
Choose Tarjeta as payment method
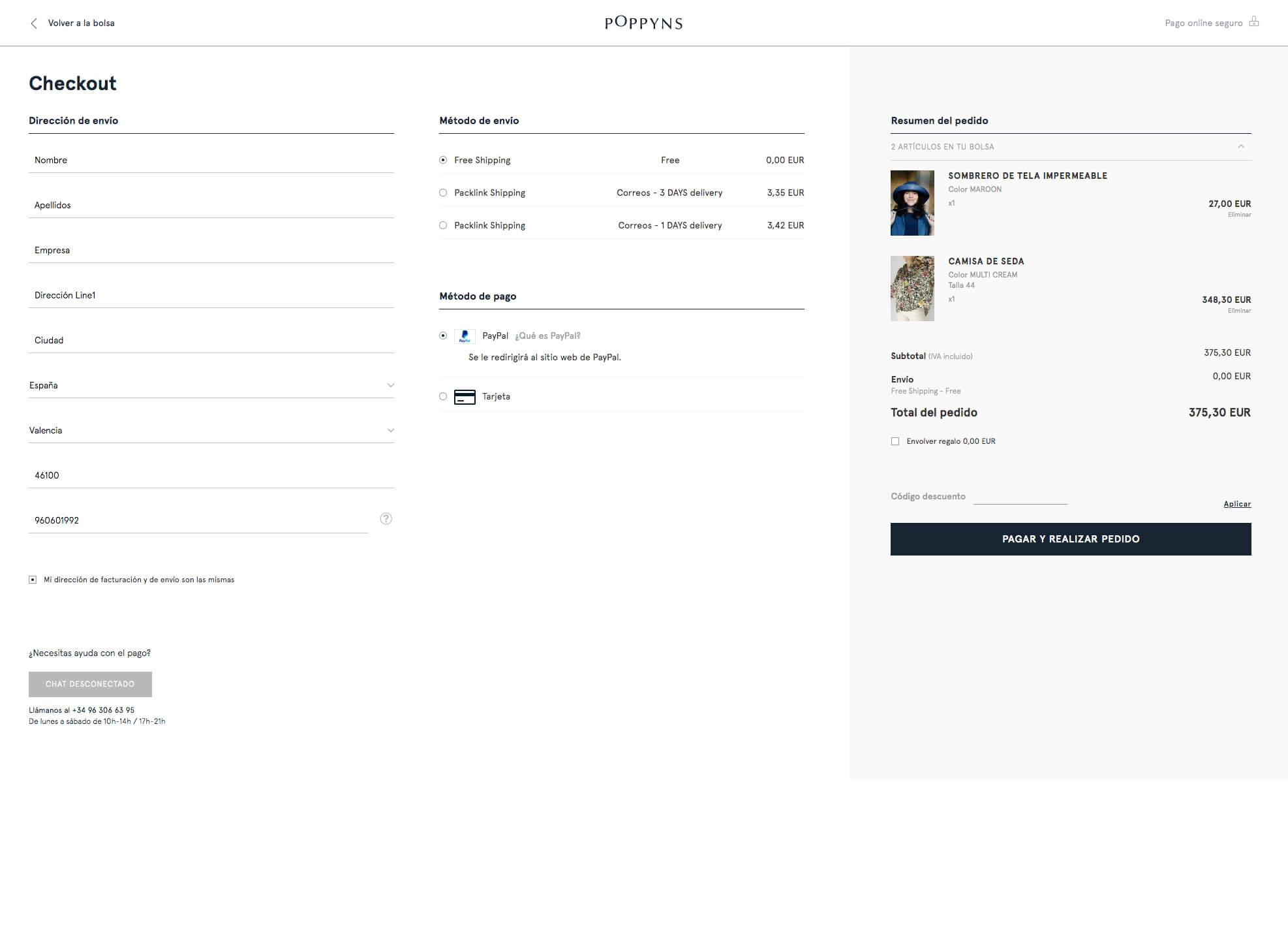(x=443, y=396)
